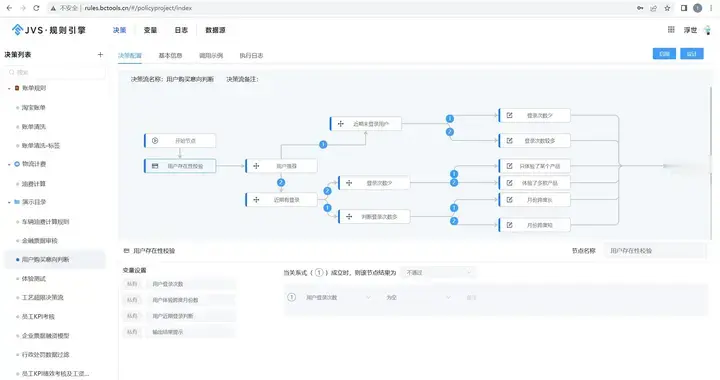Select the 金融票据审核 tree item
This screenshot has height=380, width=720.
[x=39, y=240]
